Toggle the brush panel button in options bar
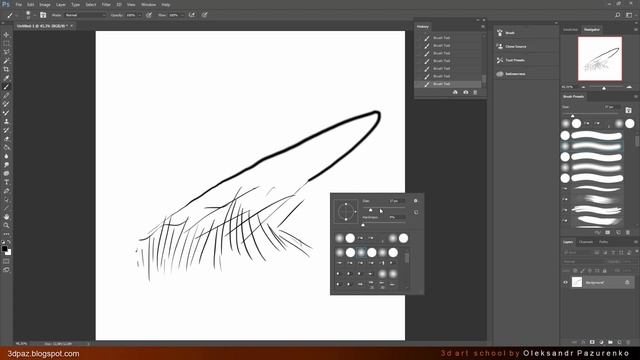Image resolution: width=640 pixels, height=360 pixels. tap(43, 15)
